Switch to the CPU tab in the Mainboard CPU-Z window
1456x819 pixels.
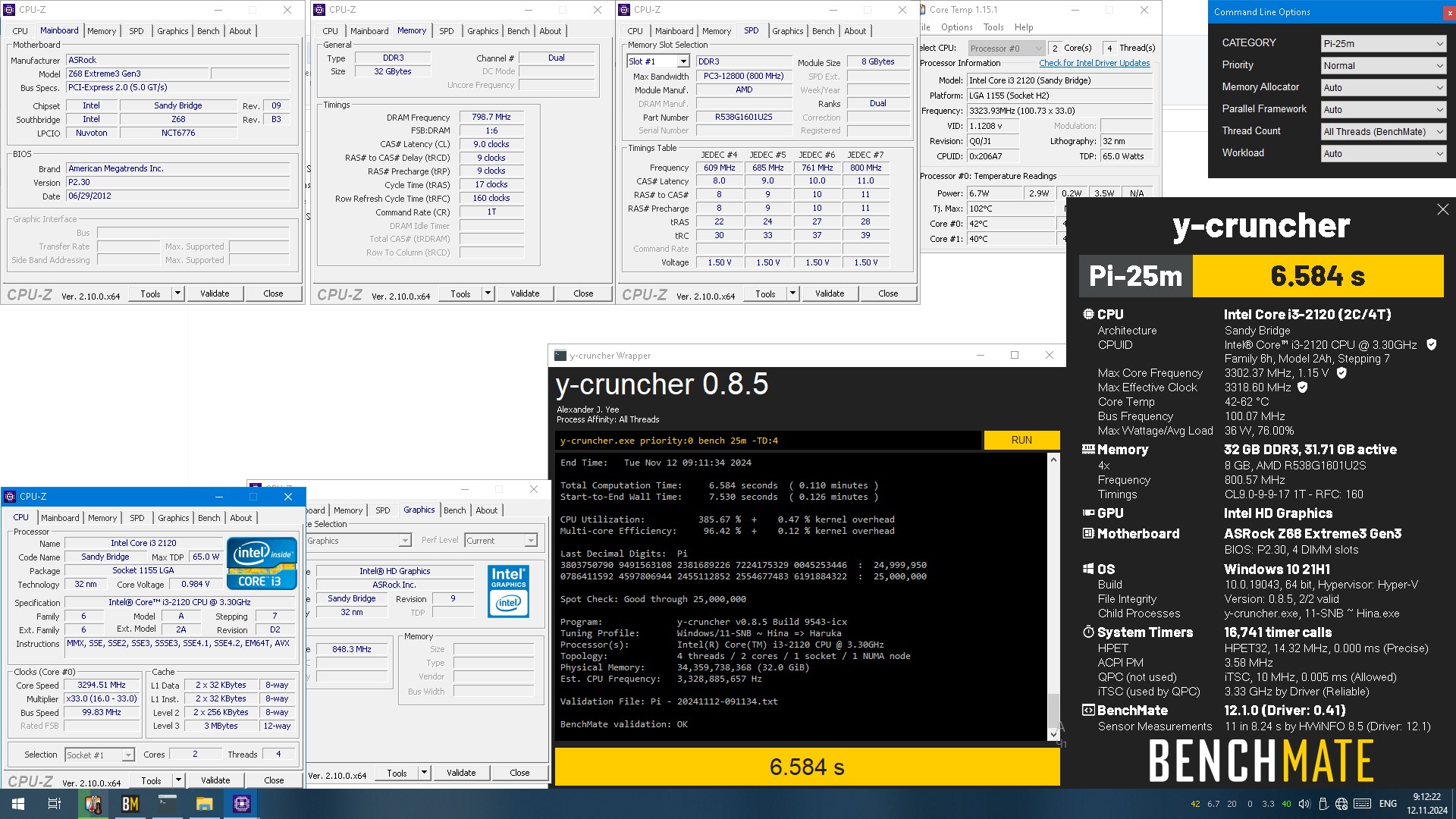pyautogui.click(x=20, y=31)
